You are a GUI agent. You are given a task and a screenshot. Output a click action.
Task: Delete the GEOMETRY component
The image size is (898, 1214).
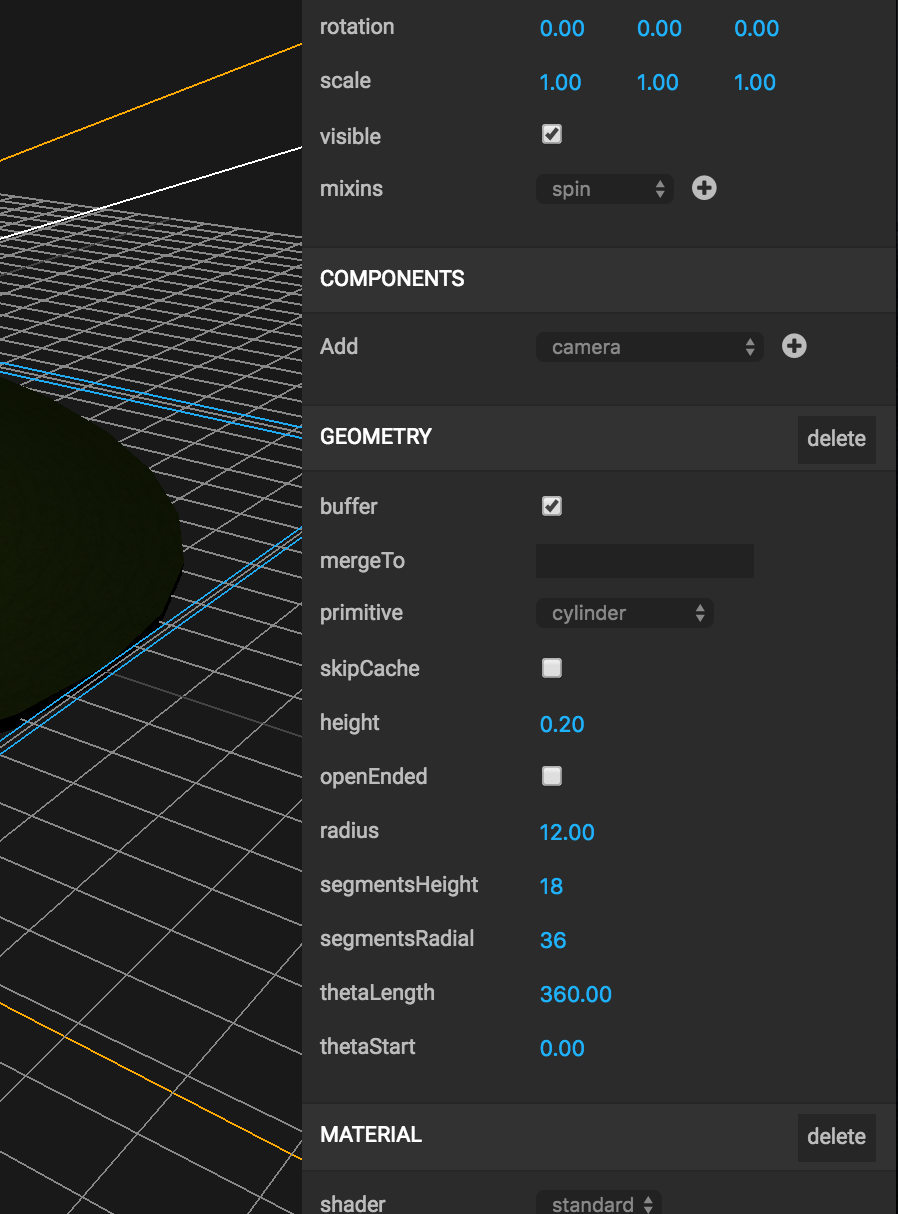coord(836,438)
